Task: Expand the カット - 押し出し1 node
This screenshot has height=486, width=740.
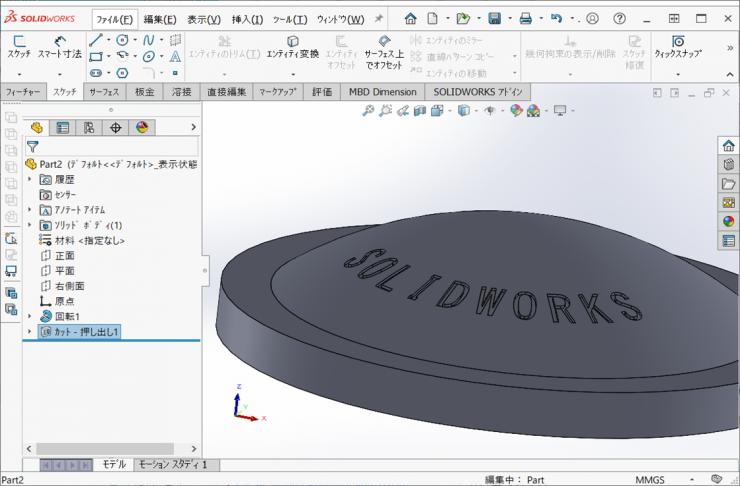Action: coord(30,331)
